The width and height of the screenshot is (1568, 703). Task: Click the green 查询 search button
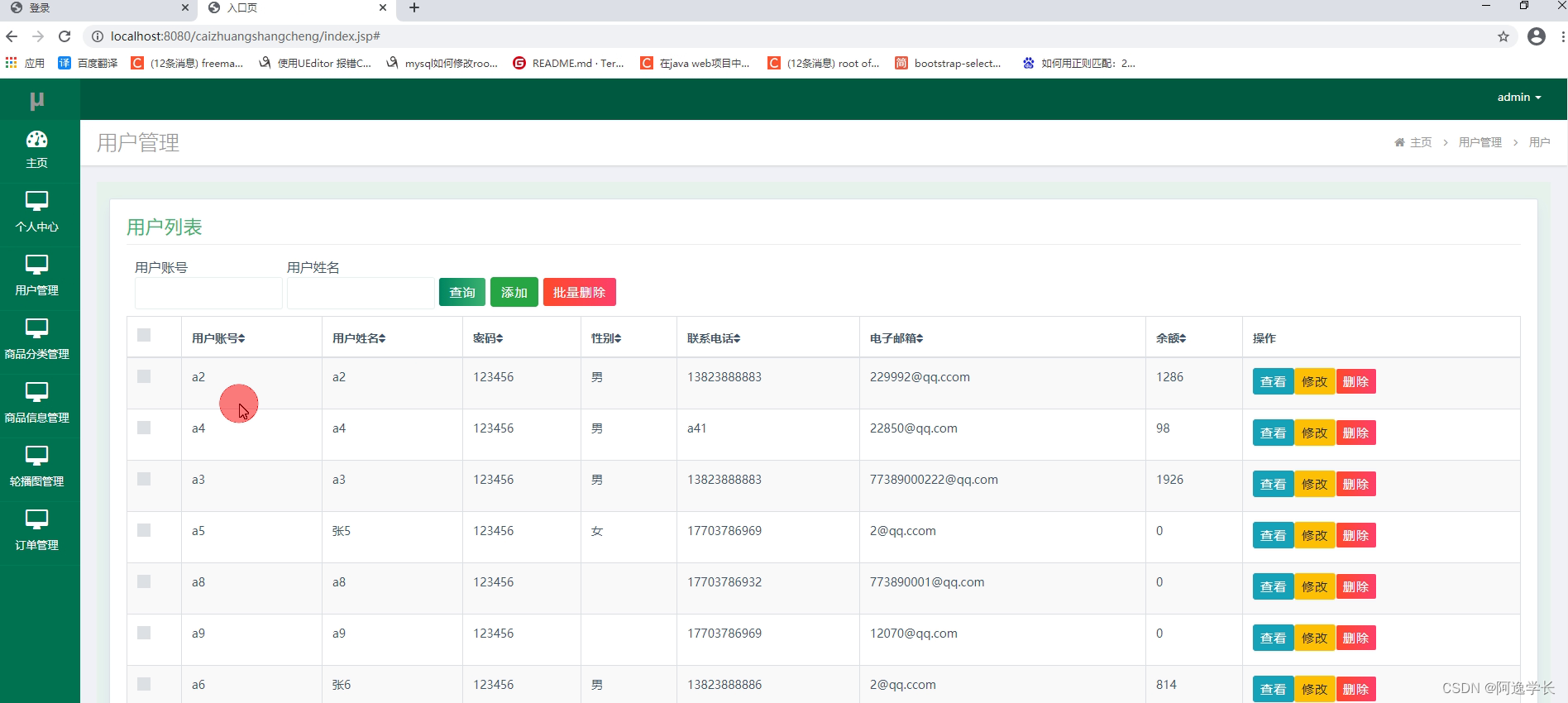pyautogui.click(x=462, y=292)
